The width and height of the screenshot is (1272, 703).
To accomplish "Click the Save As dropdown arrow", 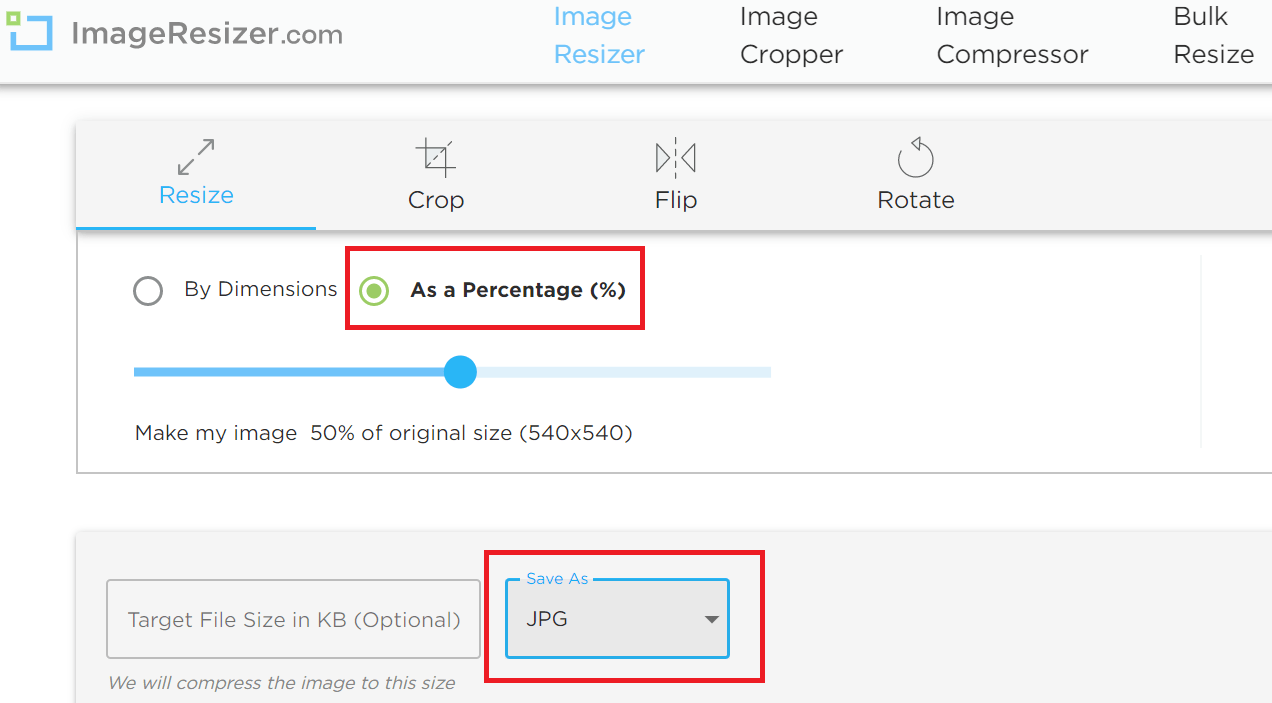I will coord(711,620).
